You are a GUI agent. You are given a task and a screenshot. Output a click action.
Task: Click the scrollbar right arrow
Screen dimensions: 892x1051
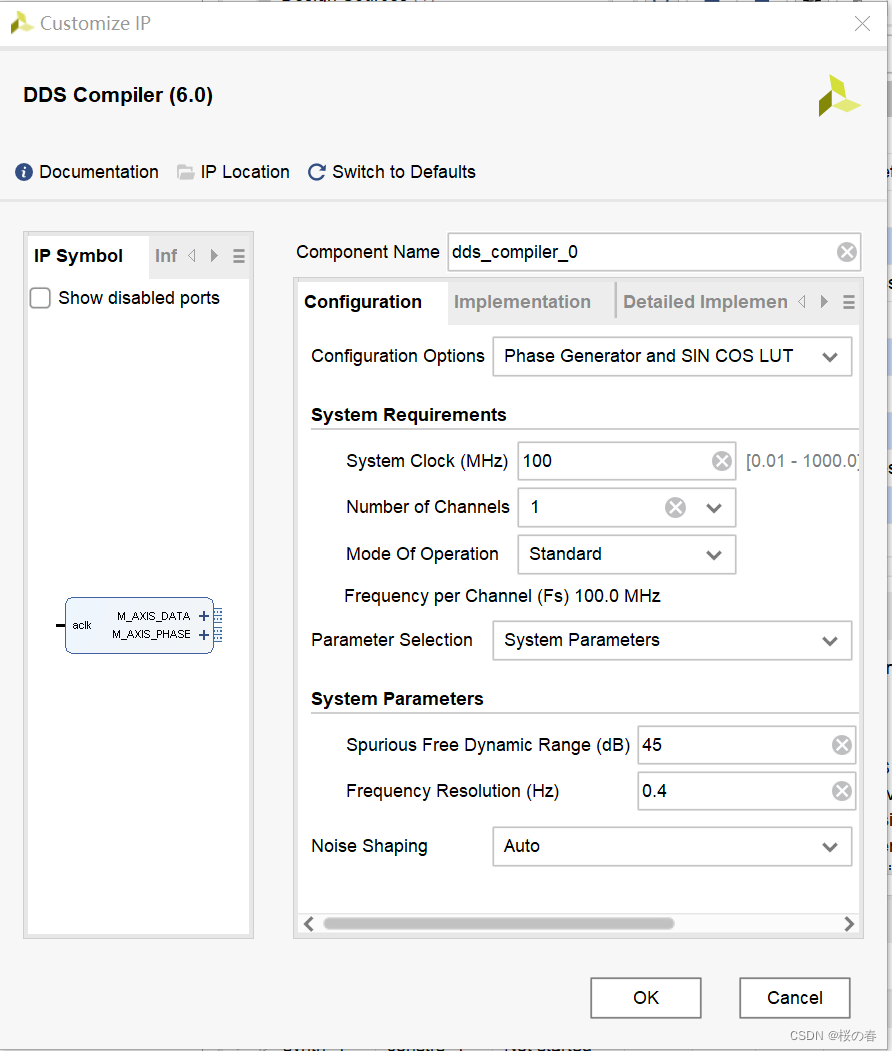coord(848,924)
